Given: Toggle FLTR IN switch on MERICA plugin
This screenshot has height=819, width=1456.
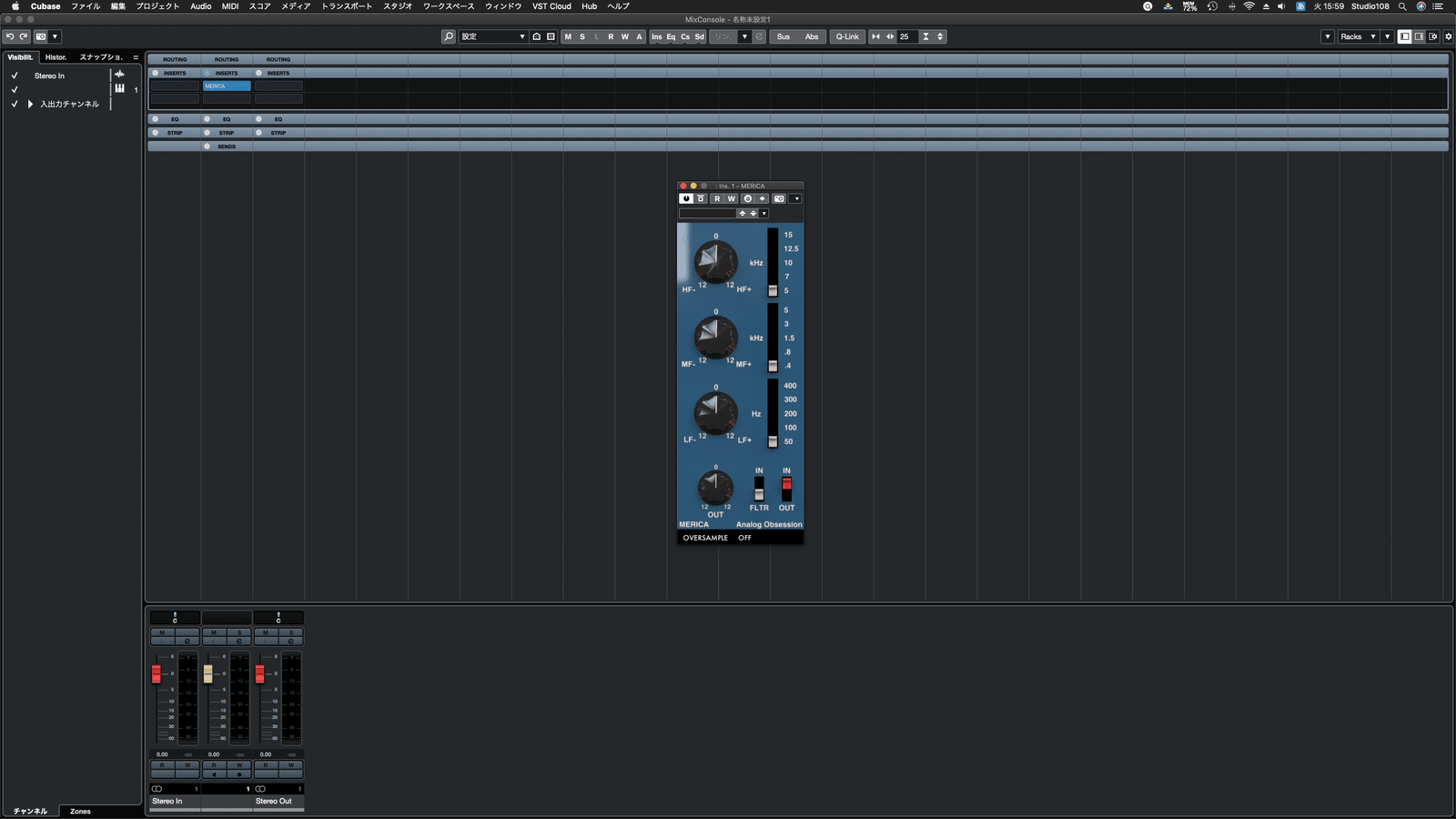Looking at the screenshot, I should click(759, 490).
